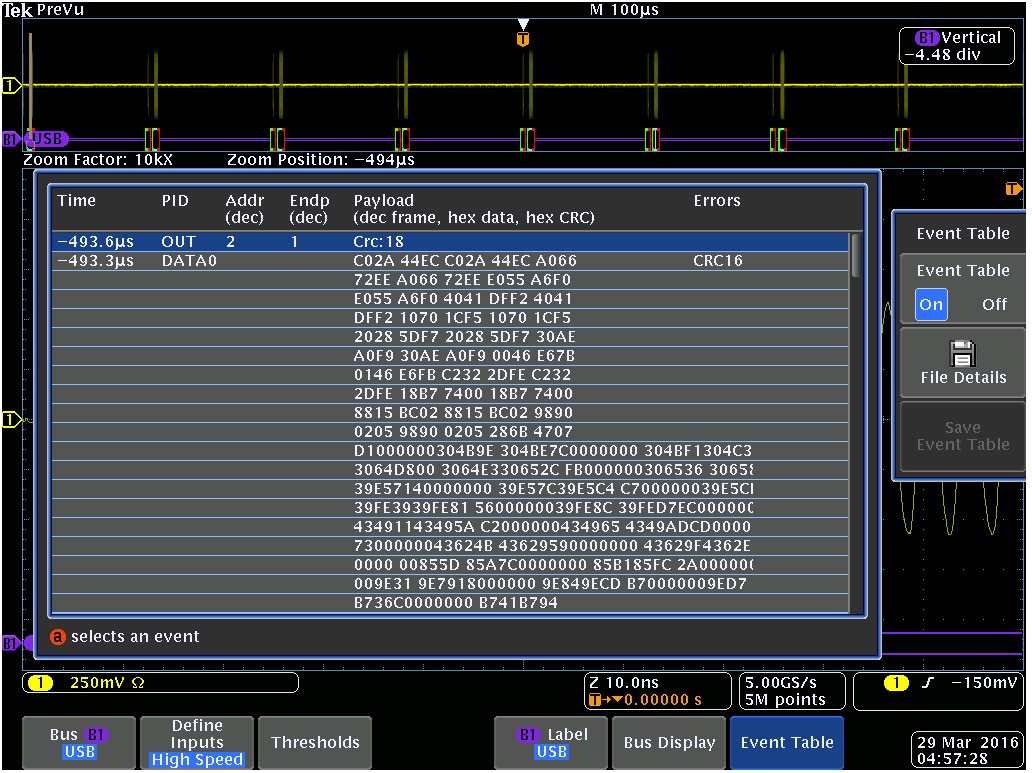Image resolution: width=1032 pixels, height=773 pixels.
Task: Select payload row starting 39E57140000000
Action: 450,489
